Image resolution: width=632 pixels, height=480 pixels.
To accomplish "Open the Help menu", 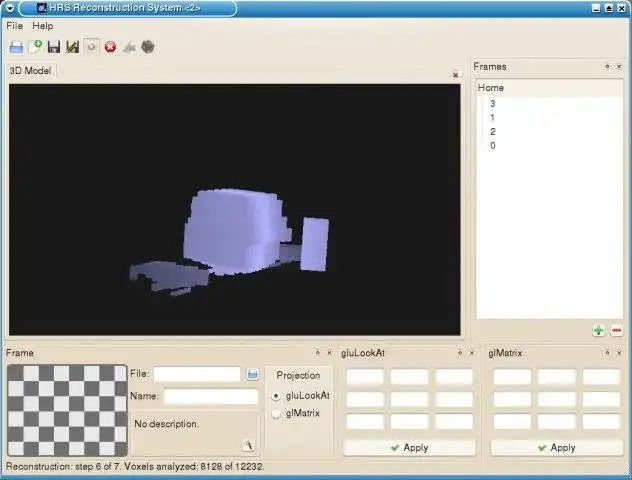I will [43, 26].
